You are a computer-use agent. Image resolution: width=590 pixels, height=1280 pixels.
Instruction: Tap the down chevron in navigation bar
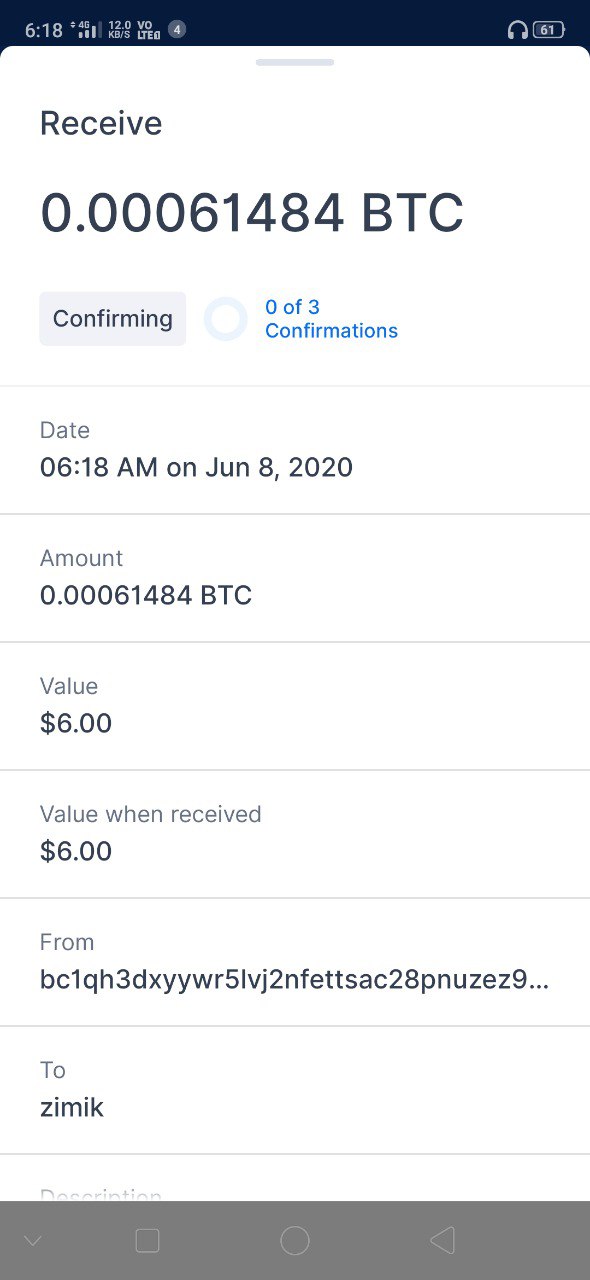33,1241
